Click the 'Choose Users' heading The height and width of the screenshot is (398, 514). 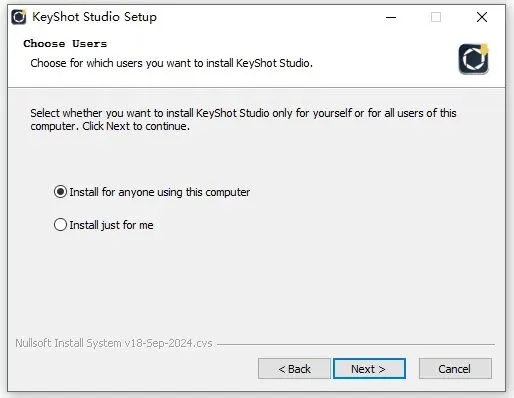65,44
